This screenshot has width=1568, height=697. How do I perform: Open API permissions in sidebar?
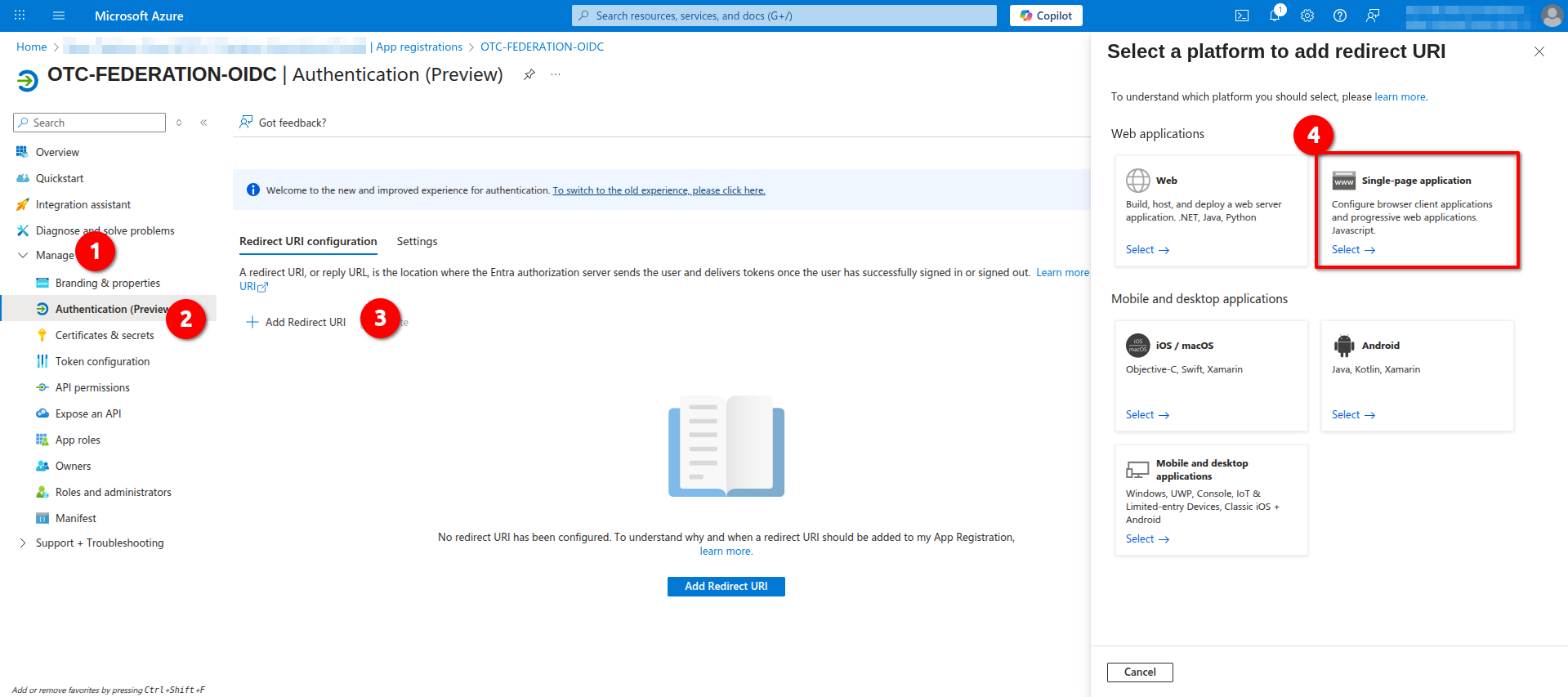(92, 387)
